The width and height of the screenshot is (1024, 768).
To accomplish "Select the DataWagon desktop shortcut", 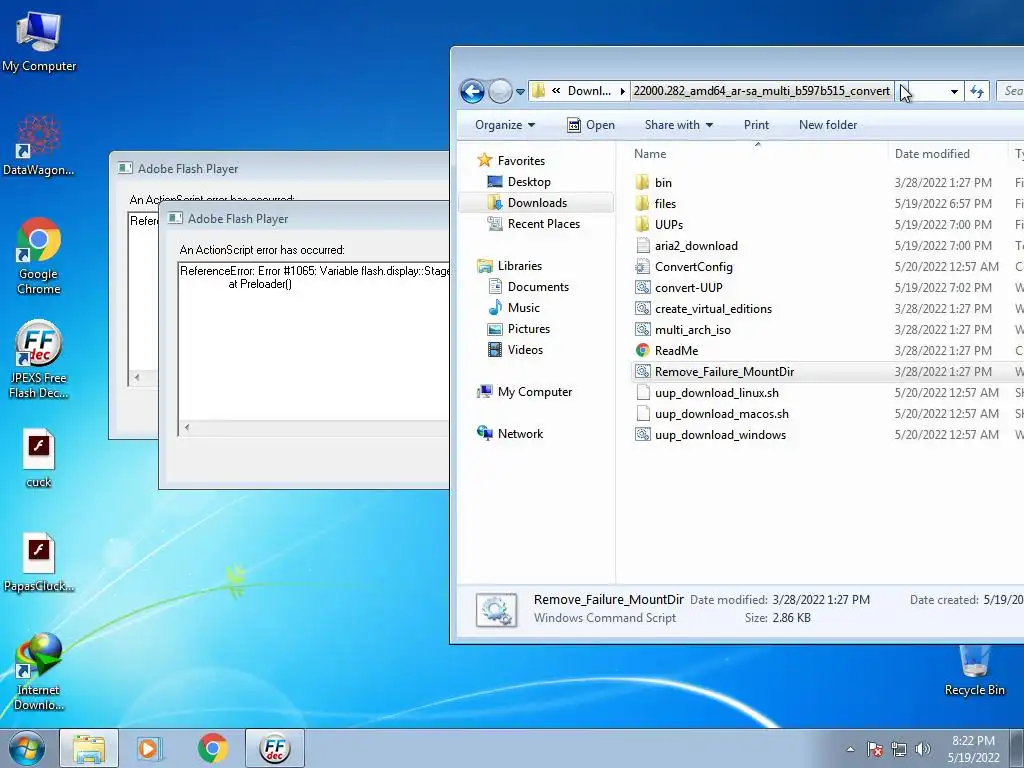I will coord(39,145).
